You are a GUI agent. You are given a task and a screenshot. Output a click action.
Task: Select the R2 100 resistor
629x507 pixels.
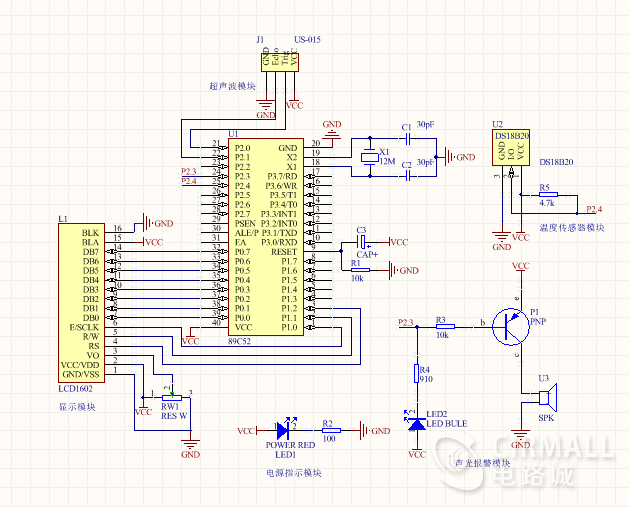coord(331,430)
